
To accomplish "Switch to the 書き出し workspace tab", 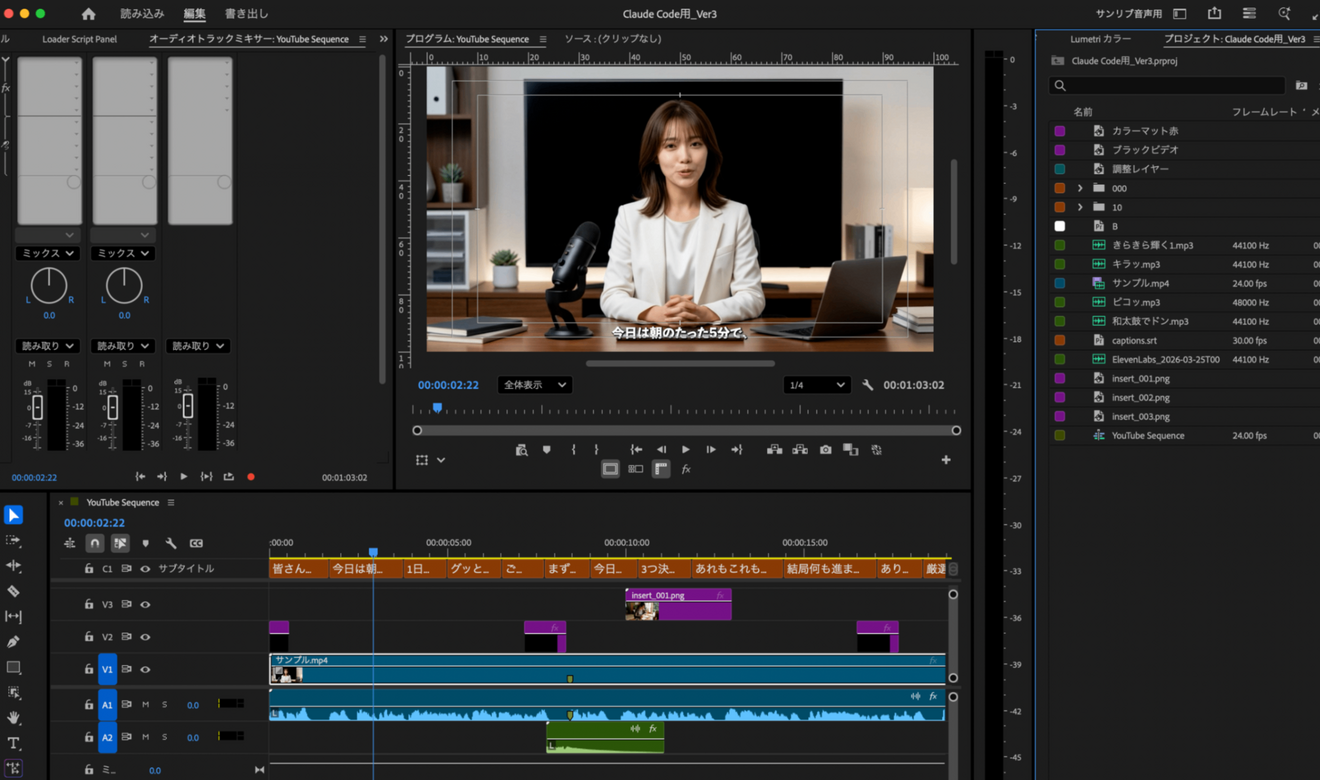I will pyautogui.click(x=246, y=14).
